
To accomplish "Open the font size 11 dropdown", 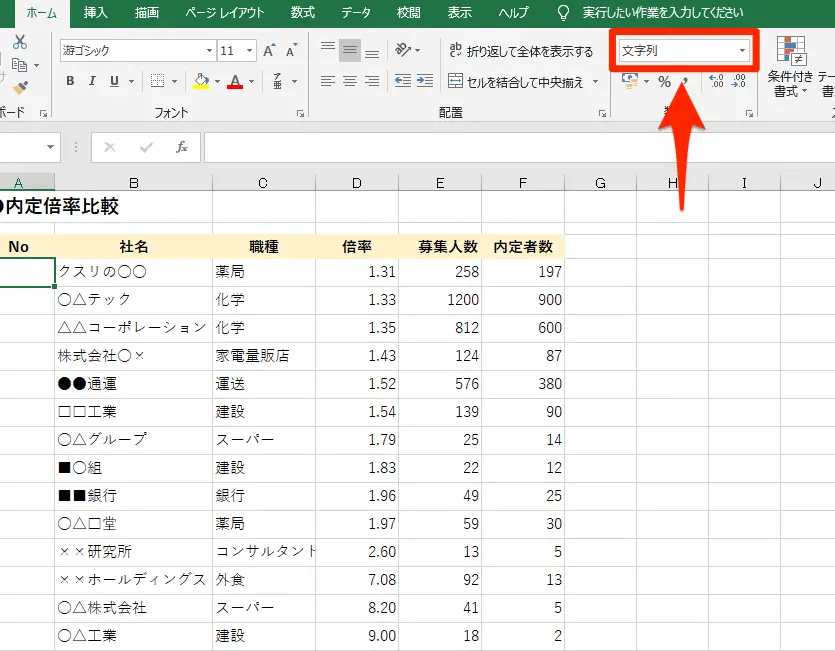I will [249, 50].
